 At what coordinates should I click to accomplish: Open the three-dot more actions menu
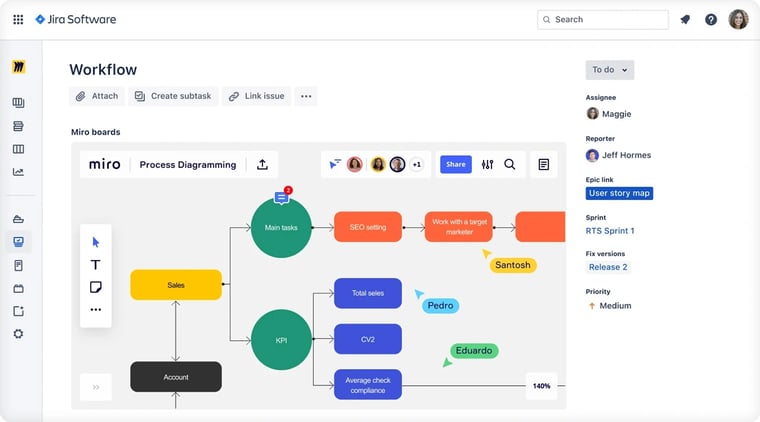pos(306,96)
